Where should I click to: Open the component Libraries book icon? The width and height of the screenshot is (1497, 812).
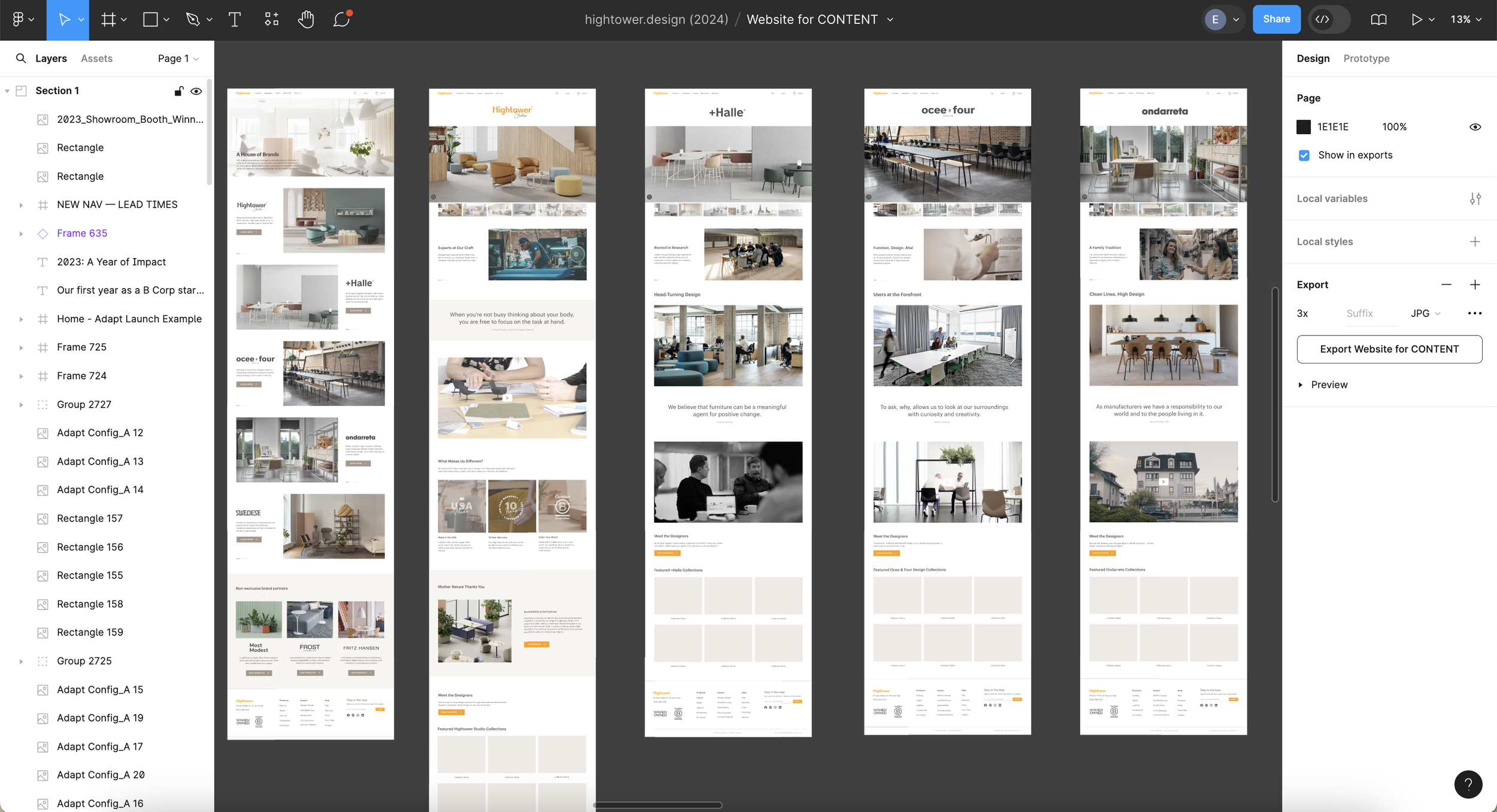1378,19
